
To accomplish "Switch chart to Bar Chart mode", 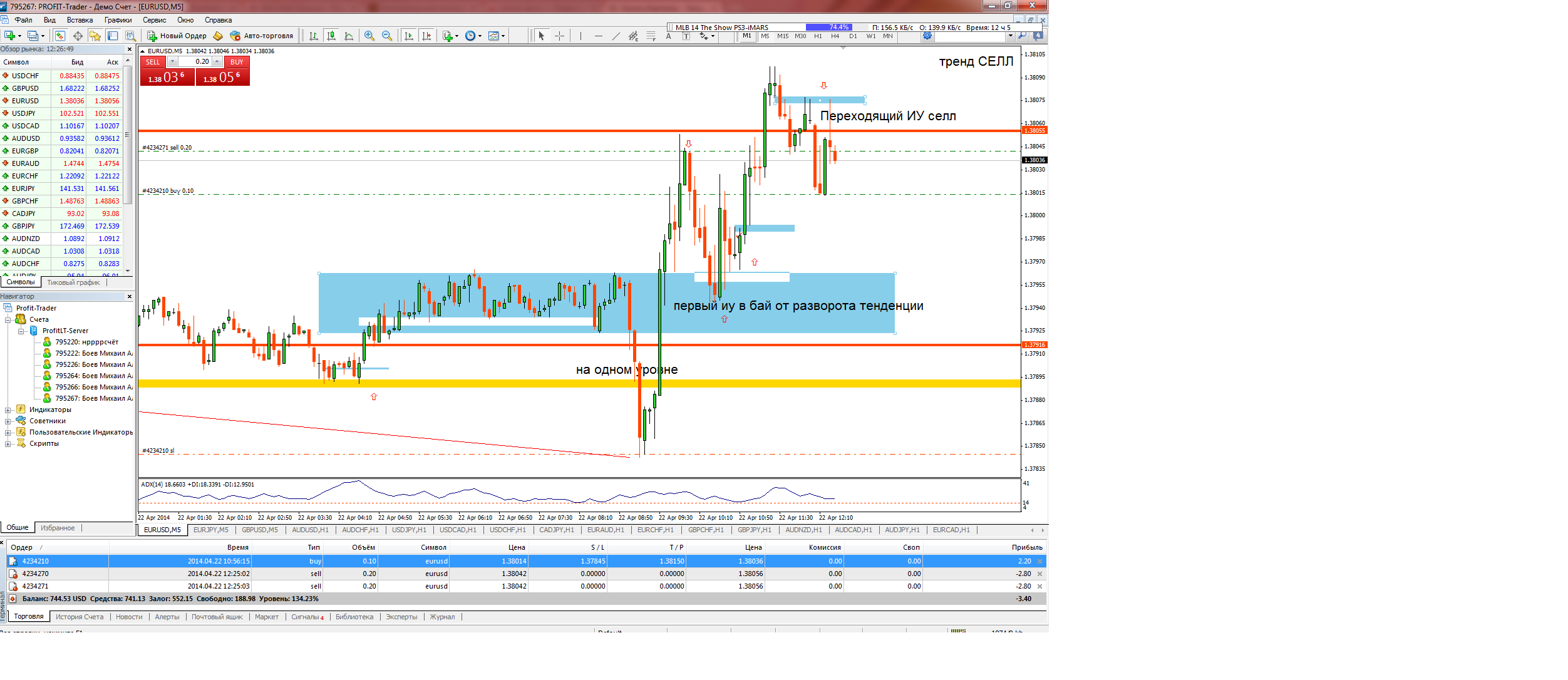I will click(313, 36).
